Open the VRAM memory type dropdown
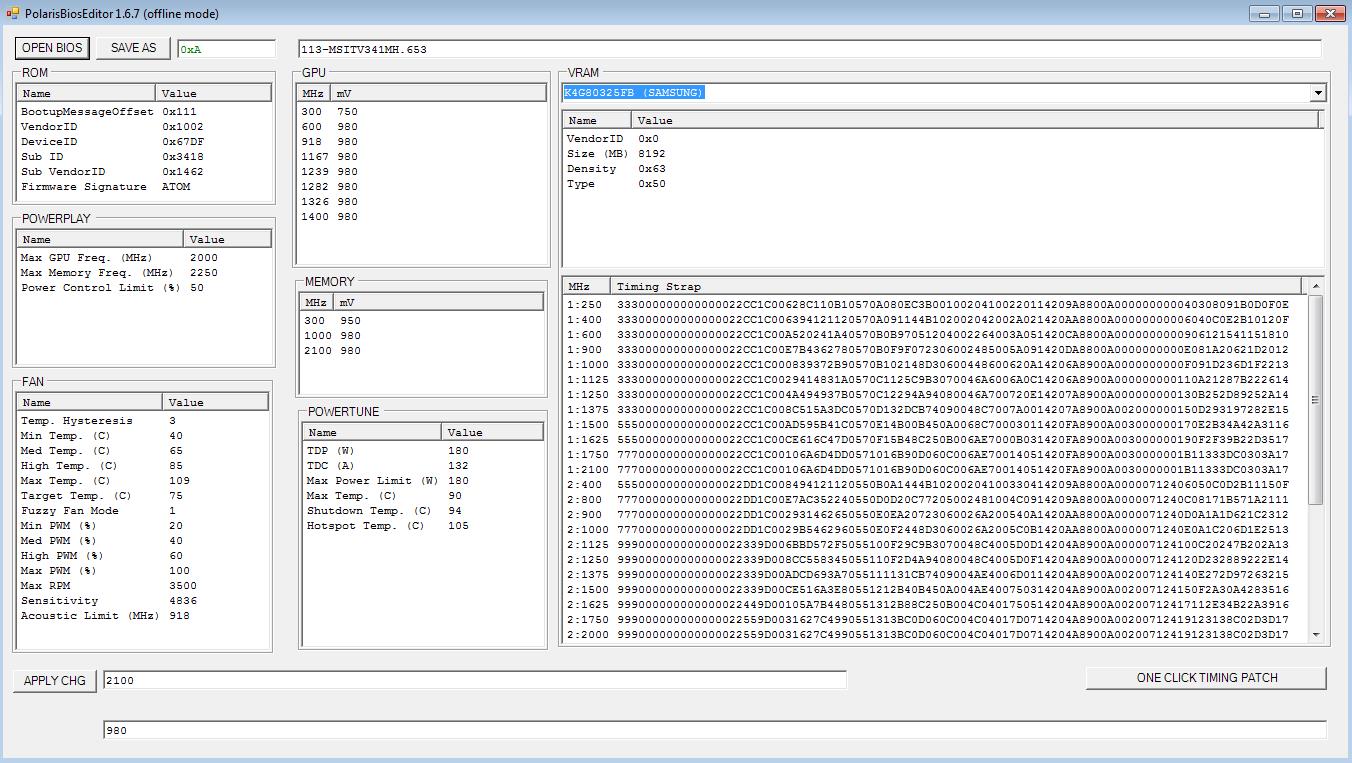This screenshot has width=1352, height=763. [x=1317, y=92]
